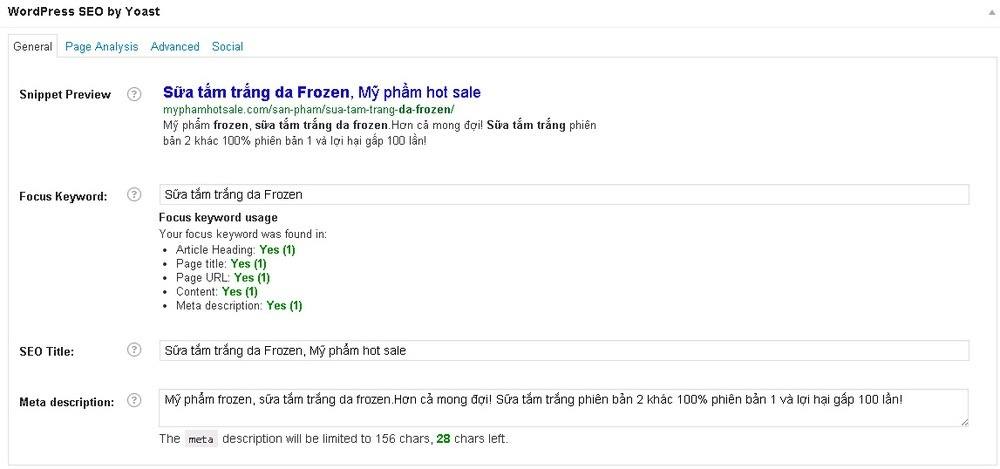
Task: Show help for the SEO Title field
Action: click(134, 350)
